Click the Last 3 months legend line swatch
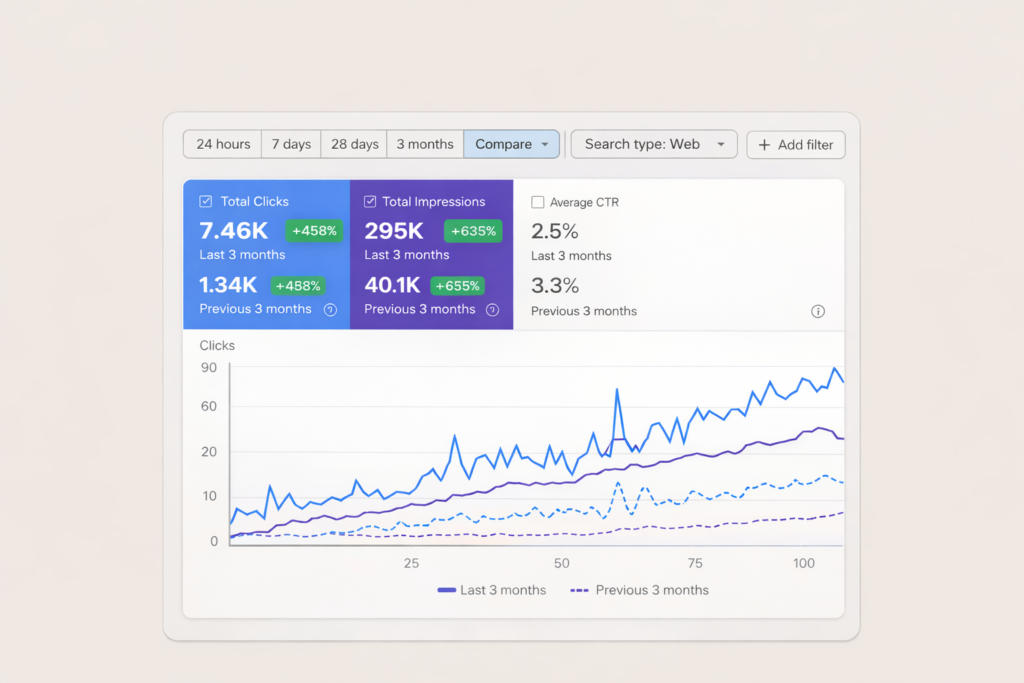 point(446,590)
